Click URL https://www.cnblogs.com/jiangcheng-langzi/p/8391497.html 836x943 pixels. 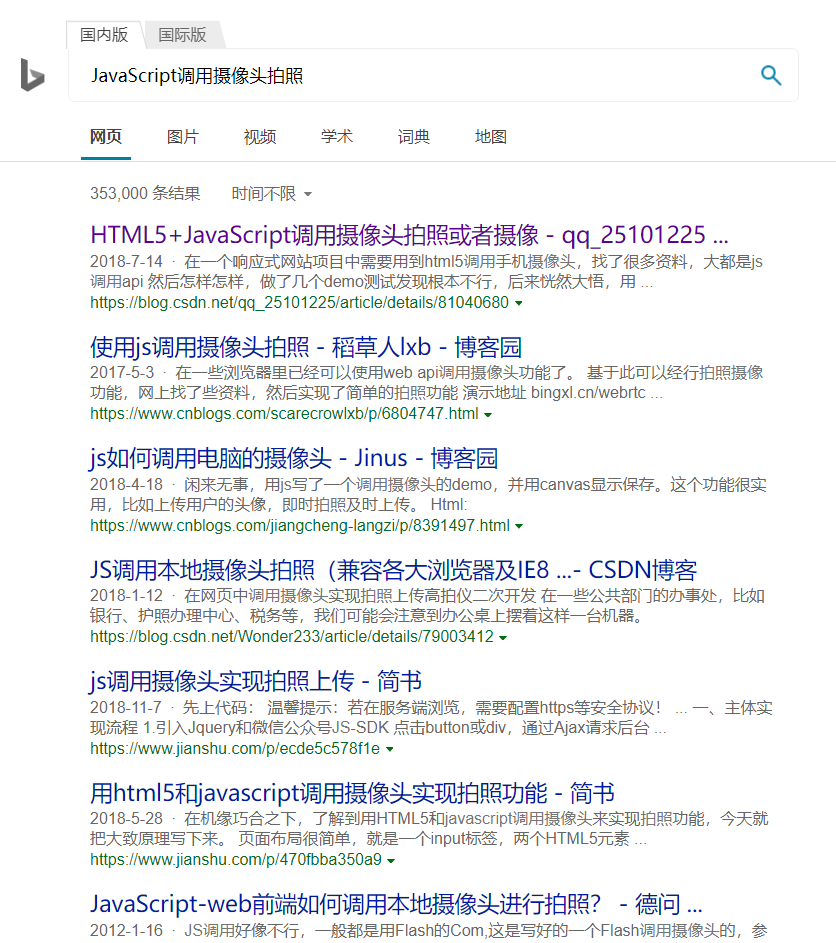[x=300, y=526]
